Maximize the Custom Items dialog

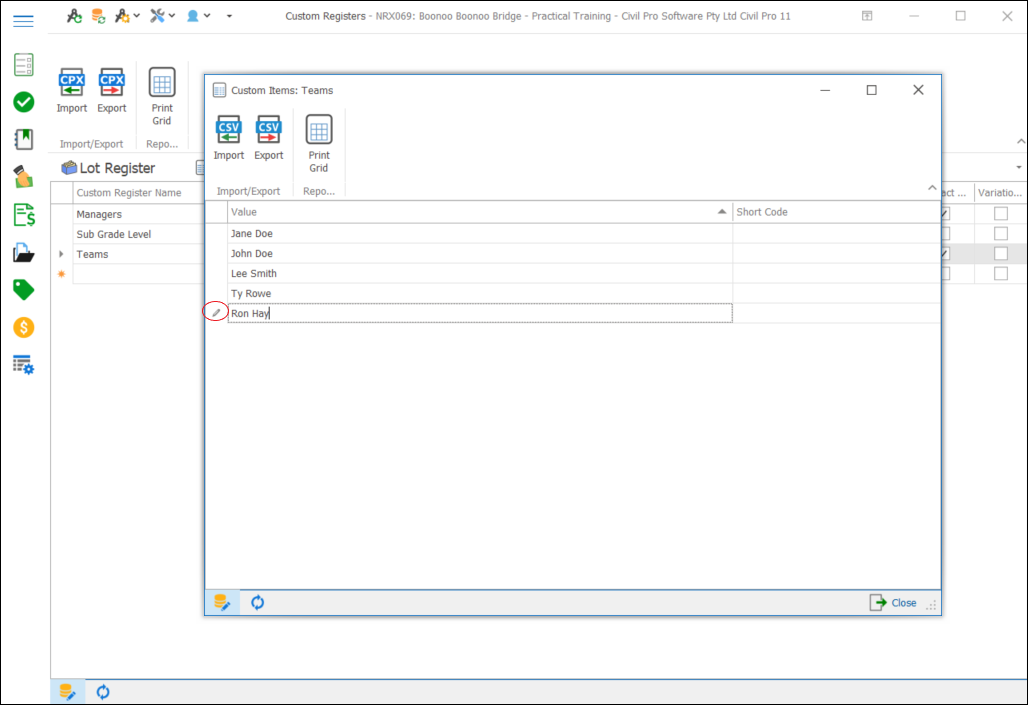point(871,90)
